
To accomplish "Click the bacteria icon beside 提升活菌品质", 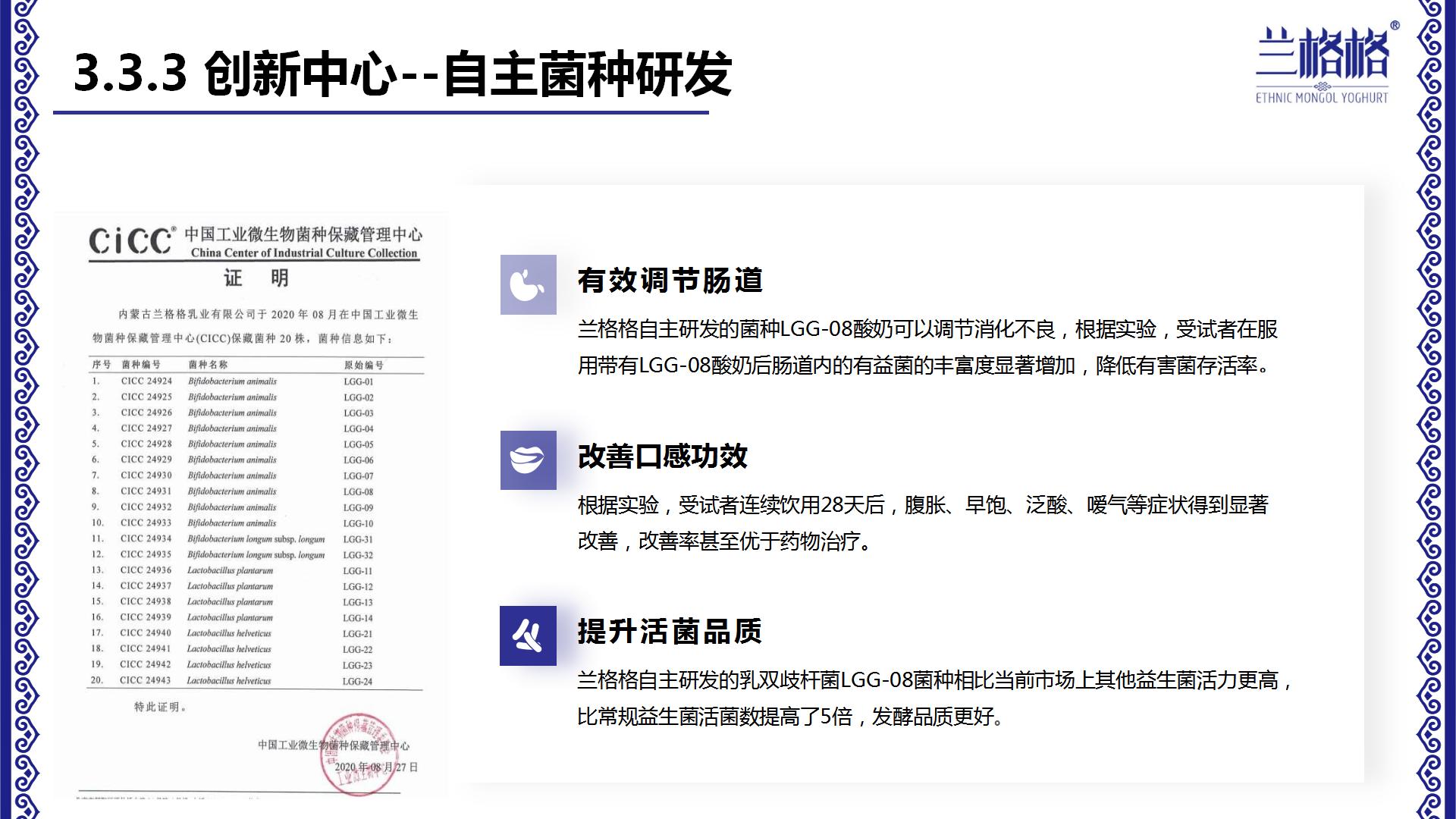I will (528, 635).
